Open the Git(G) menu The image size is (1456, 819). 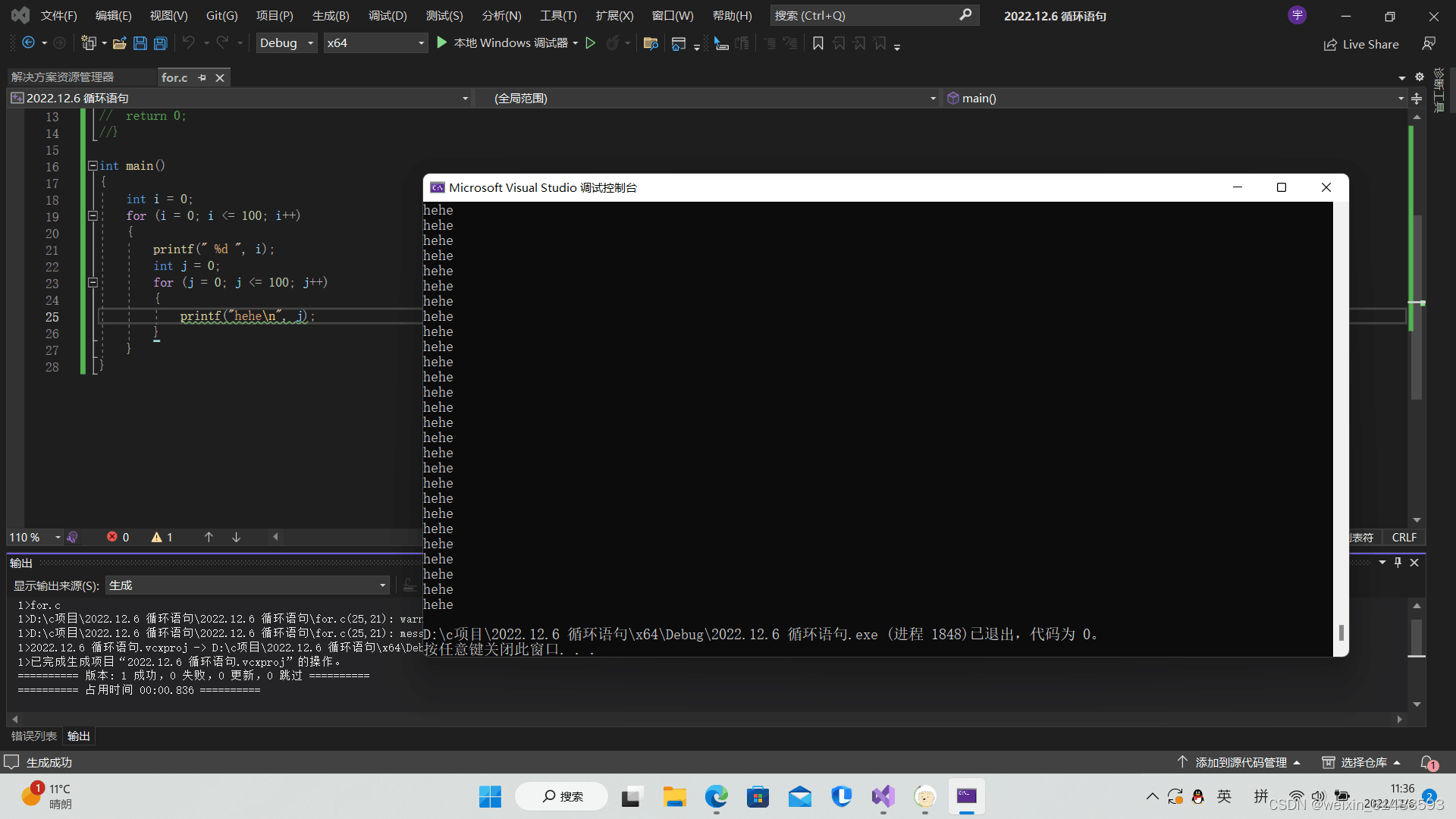(x=222, y=15)
